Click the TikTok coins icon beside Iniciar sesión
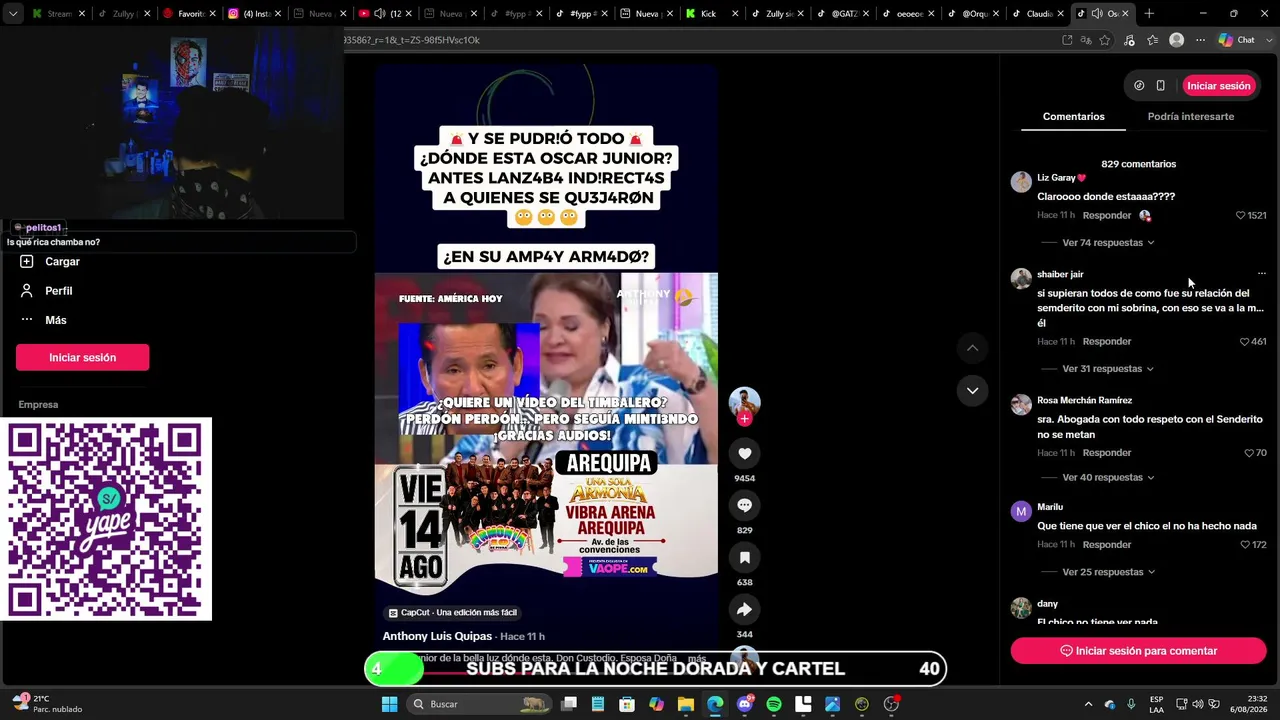 tap(1139, 86)
